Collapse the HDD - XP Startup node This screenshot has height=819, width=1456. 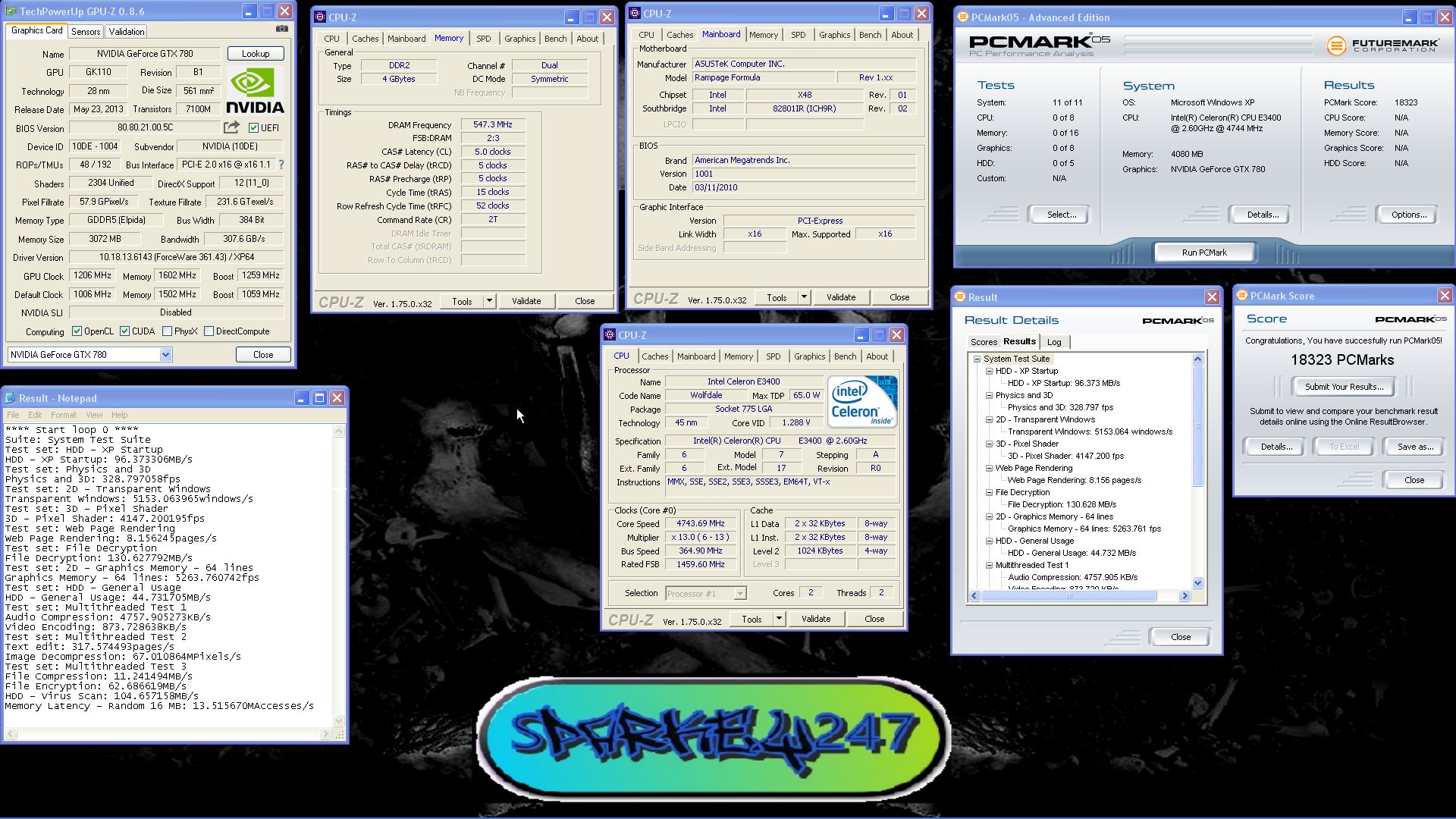click(x=989, y=372)
